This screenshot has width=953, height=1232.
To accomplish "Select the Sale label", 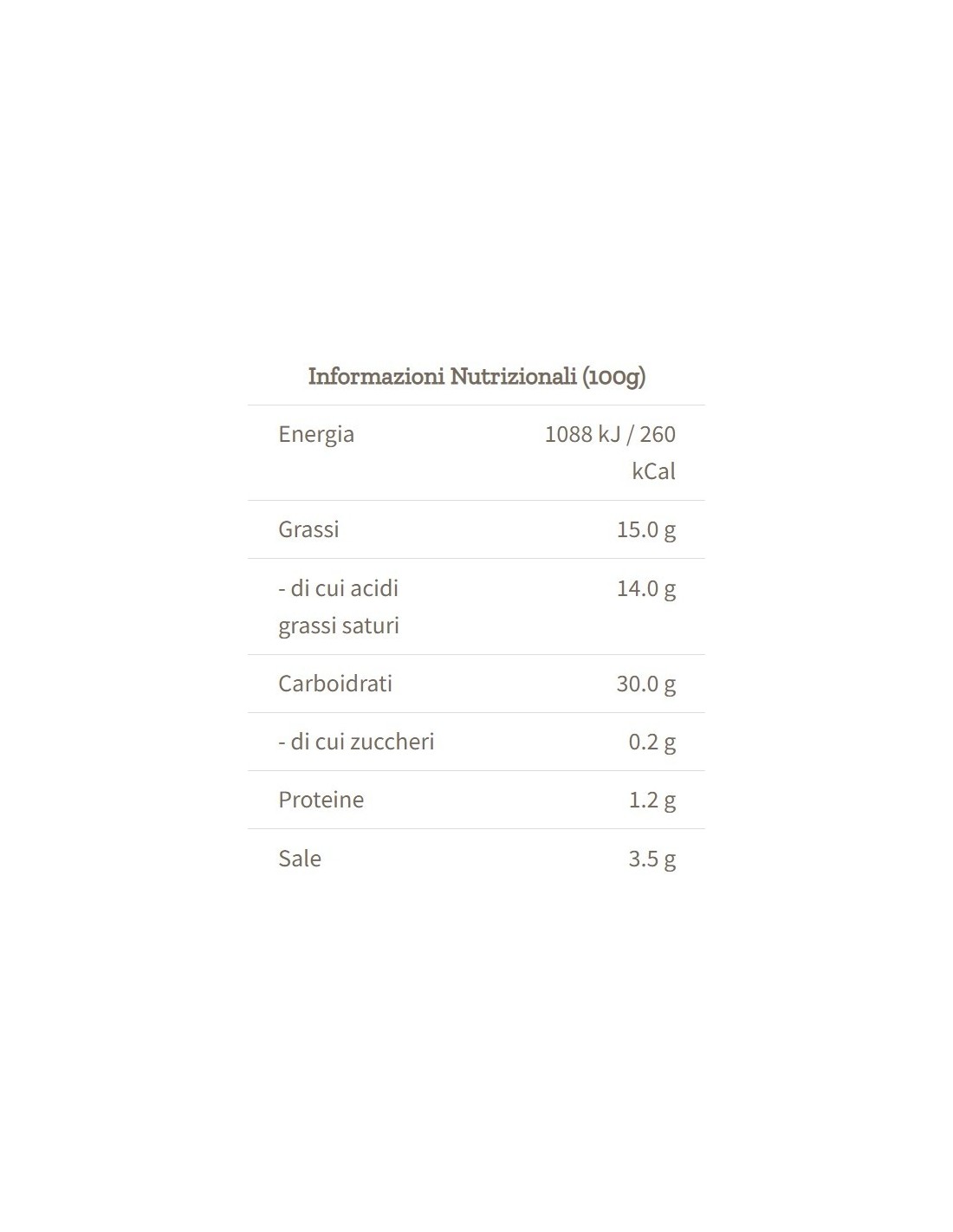I will [300, 859].
